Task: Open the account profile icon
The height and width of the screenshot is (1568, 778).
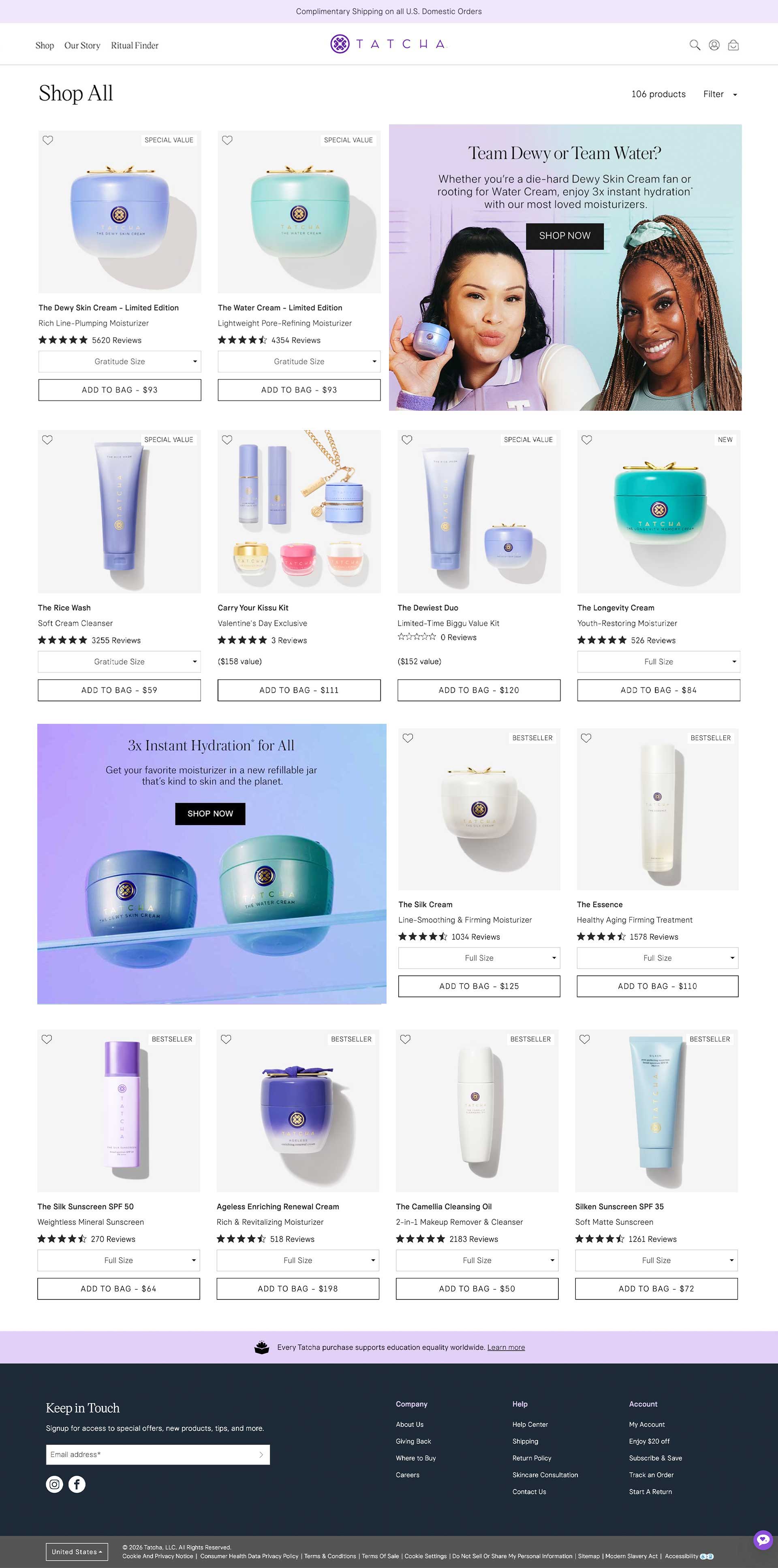Action: tap(714, 45)
